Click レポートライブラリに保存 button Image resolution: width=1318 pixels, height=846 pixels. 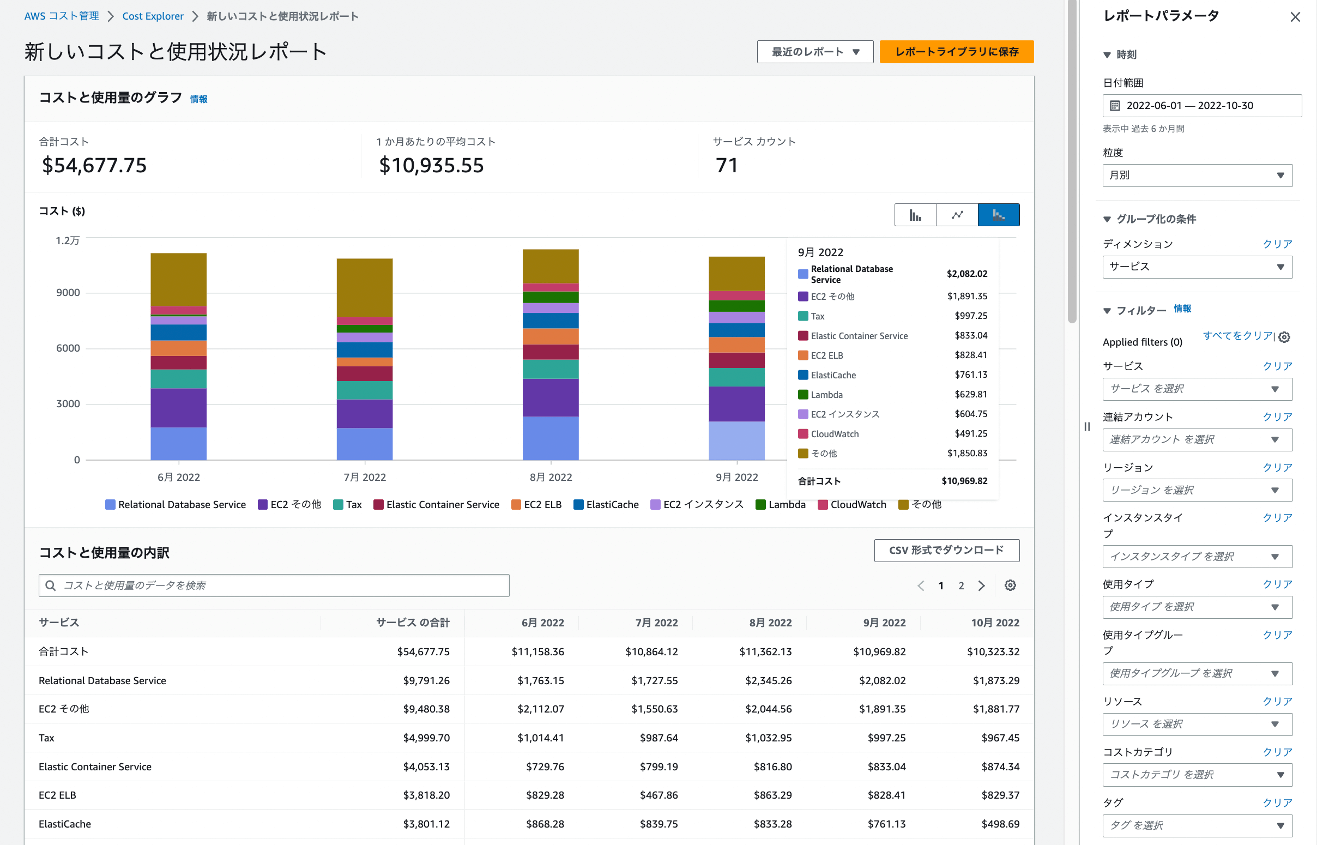(x=956, y=52)
